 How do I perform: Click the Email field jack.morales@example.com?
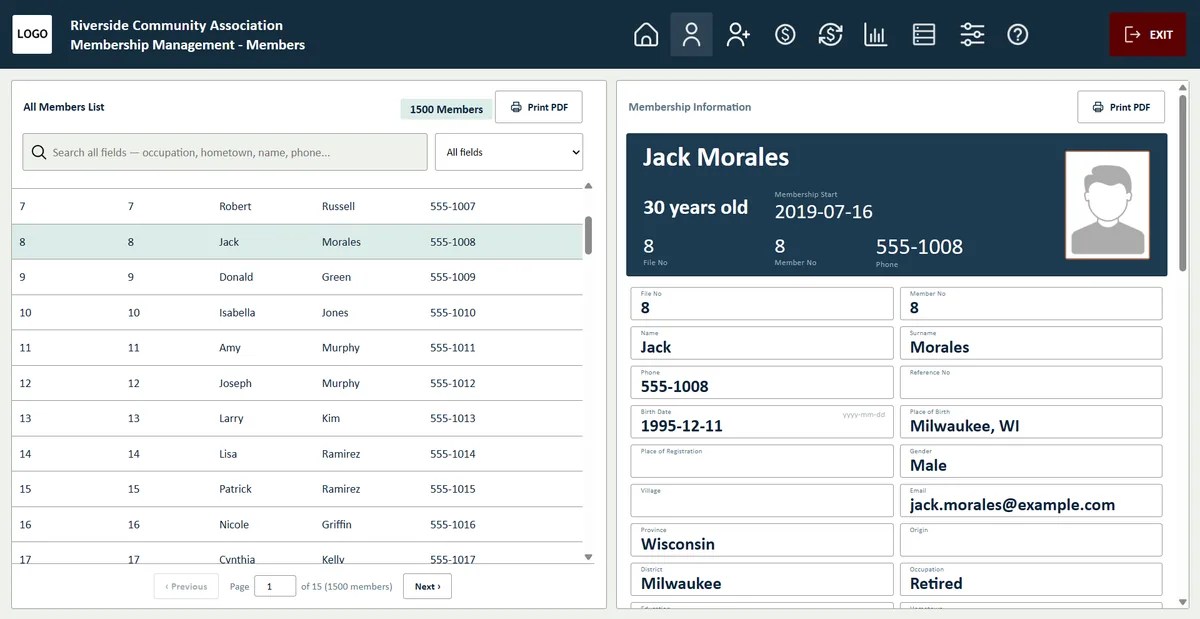coord(1031,501)
